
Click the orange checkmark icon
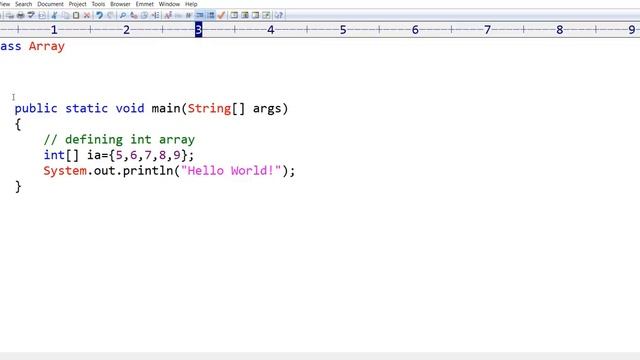[221, 16]
